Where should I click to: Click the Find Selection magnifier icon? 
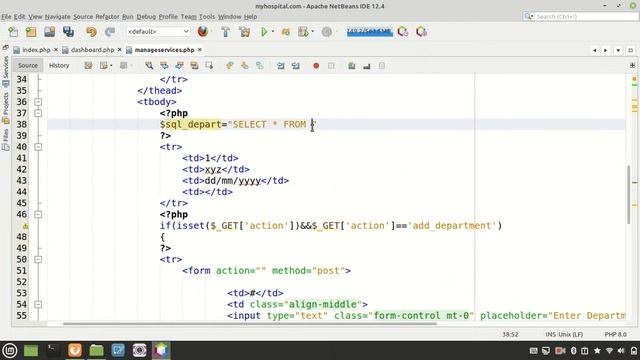tap(149, 66)
